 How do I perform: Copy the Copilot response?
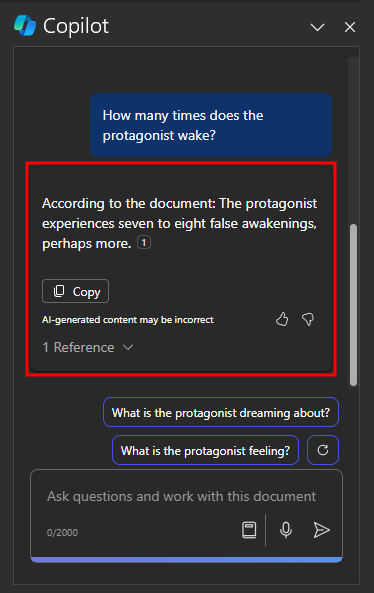click(75, 291)
